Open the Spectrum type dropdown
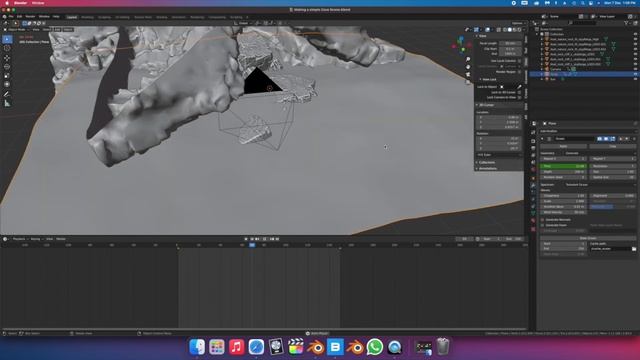The width and height of the screenshot is (640, 360). tap(600, 184)
